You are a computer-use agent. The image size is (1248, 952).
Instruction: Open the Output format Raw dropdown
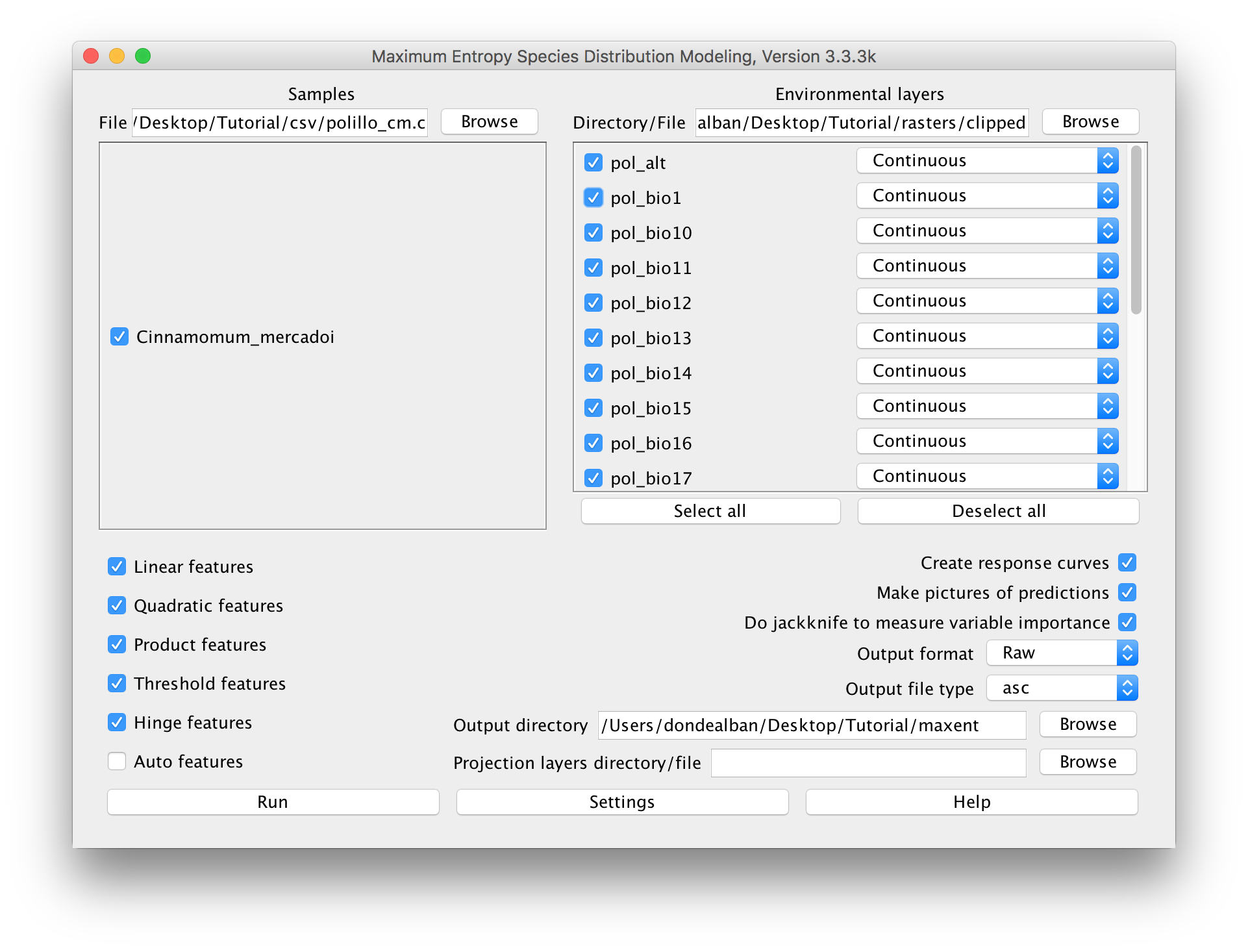click(1062, 653)
